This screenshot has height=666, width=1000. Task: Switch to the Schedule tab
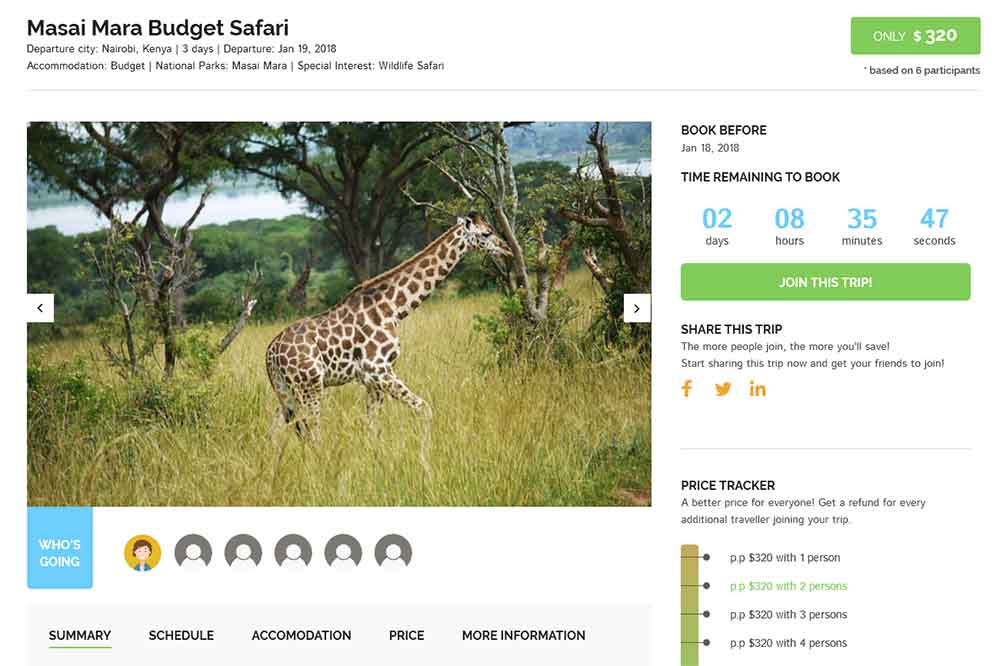click(x=181, y=635)
